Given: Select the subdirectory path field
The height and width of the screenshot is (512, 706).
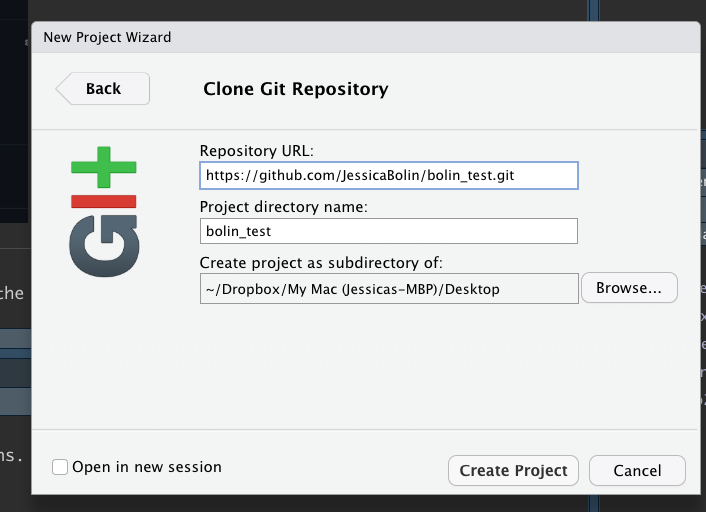Looking at the screenshot, I should [388, 288].
